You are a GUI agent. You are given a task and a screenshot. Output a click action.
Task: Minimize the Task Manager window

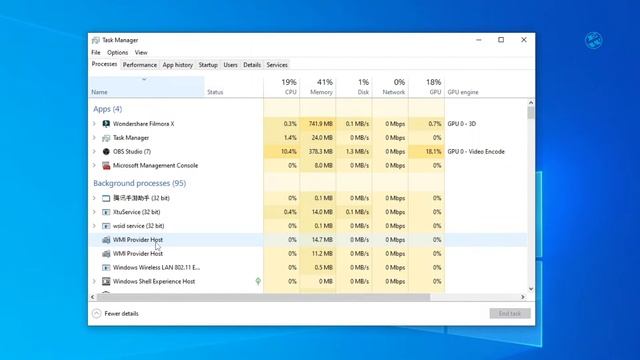point(479,40)
